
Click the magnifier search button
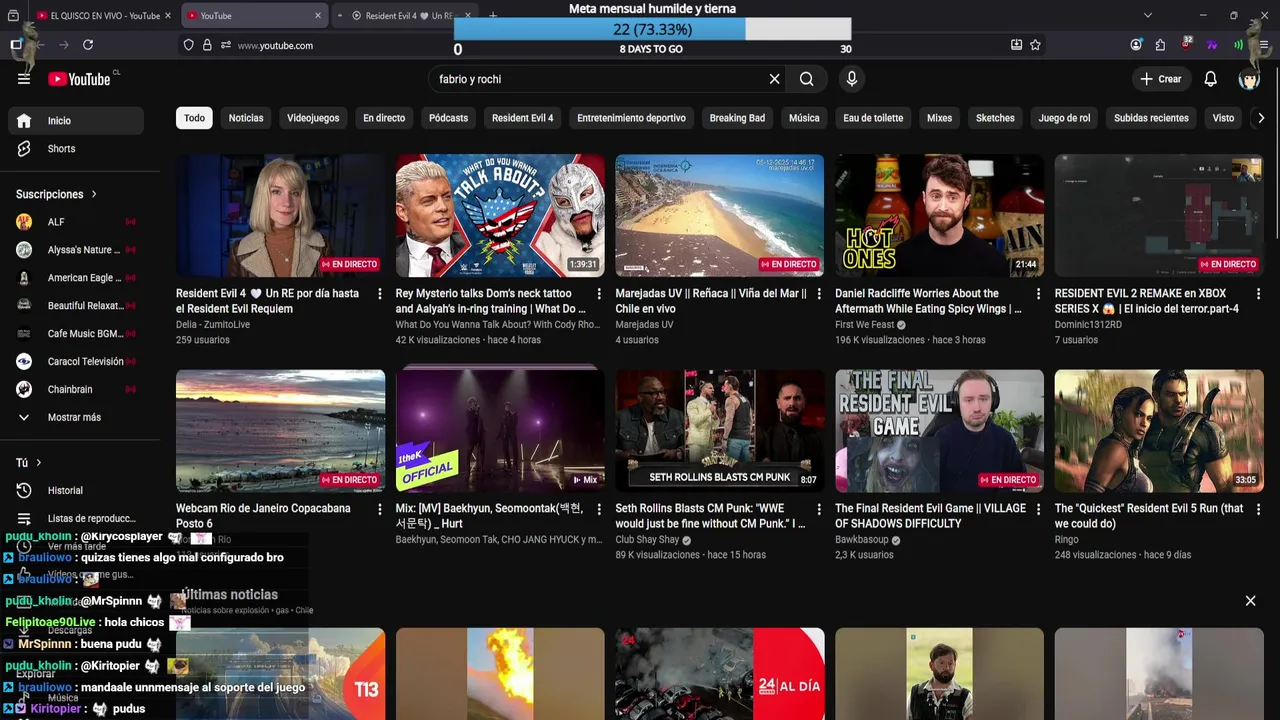pos(807,79)
